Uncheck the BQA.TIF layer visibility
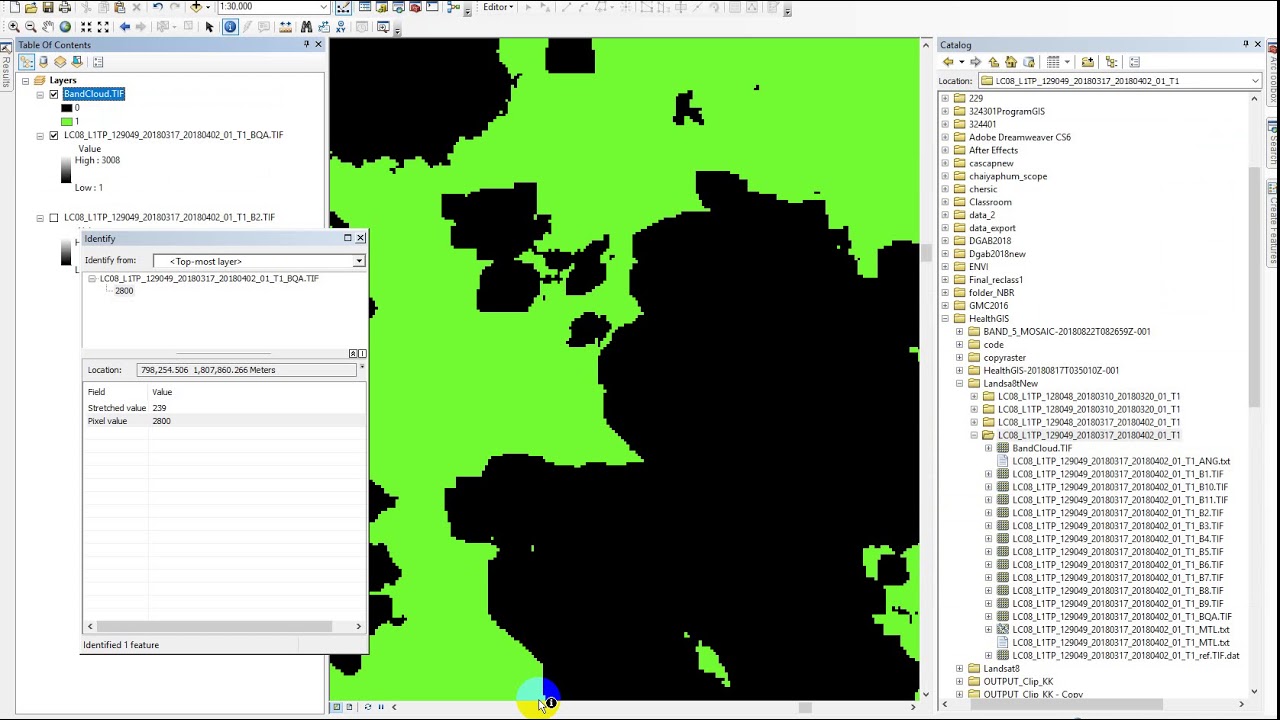Image resolution: width=1280 pixels, height=720 pixels. (x=54, y=135)
